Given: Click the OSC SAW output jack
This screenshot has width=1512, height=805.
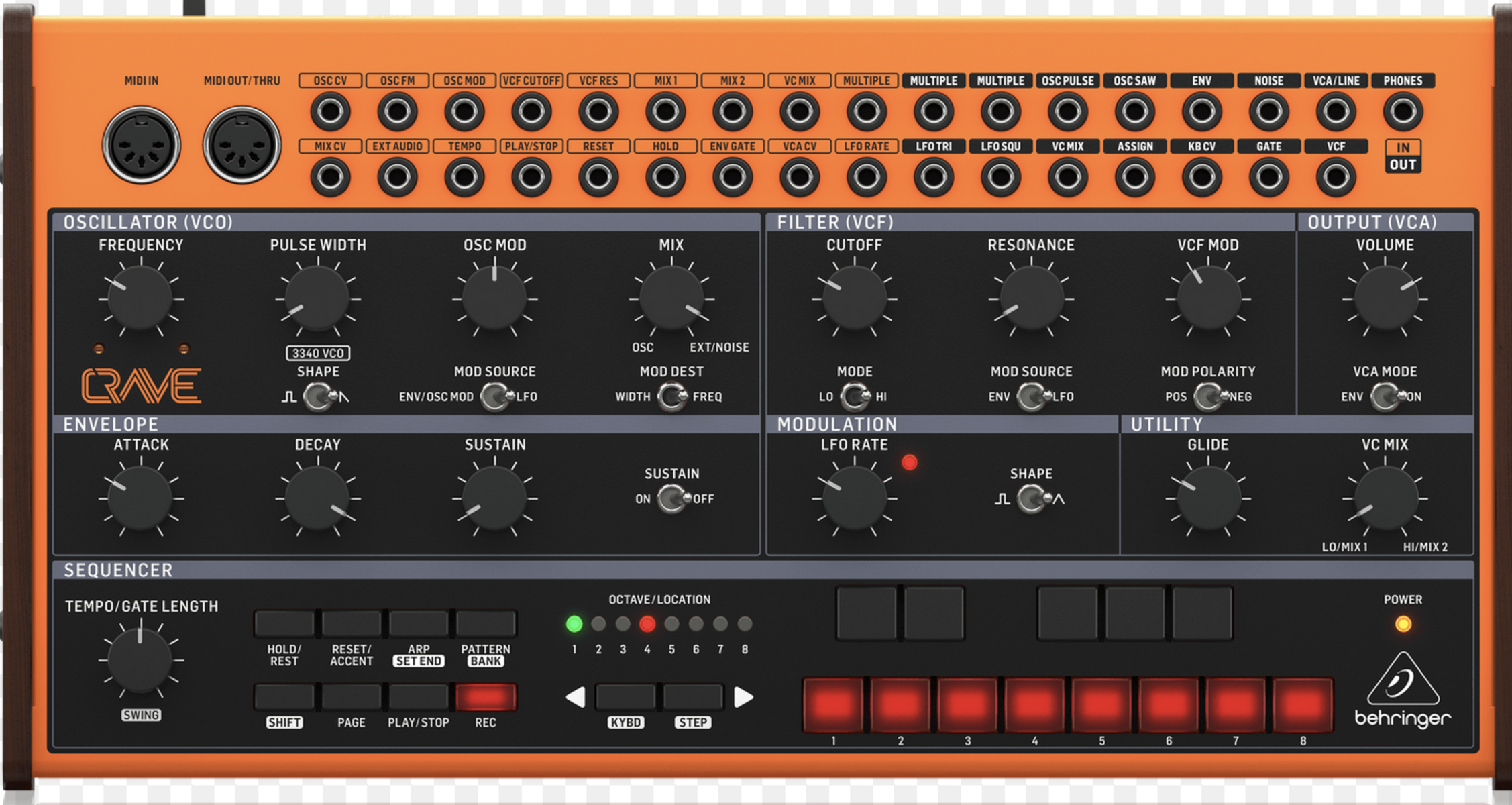Looking at the screenshot, I should click(x=1134, y=111).
